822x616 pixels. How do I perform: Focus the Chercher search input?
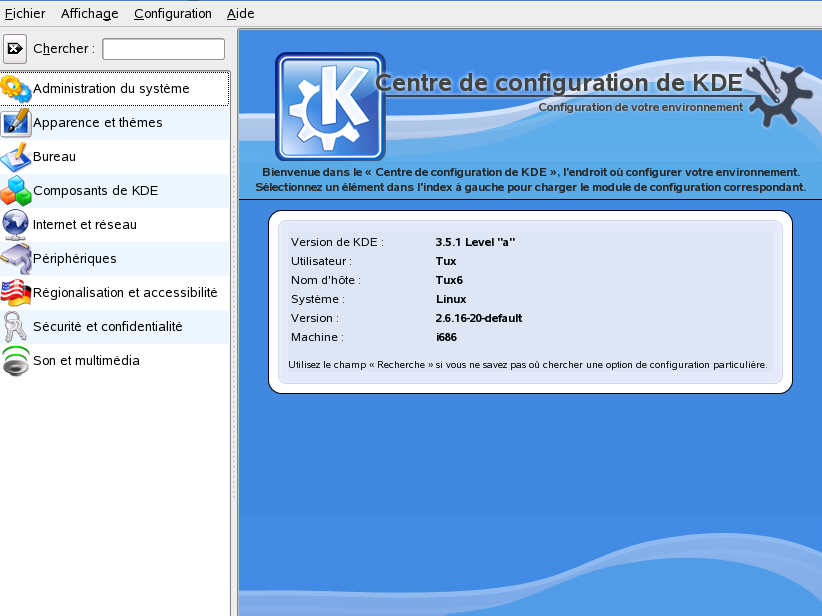(164, 49)
